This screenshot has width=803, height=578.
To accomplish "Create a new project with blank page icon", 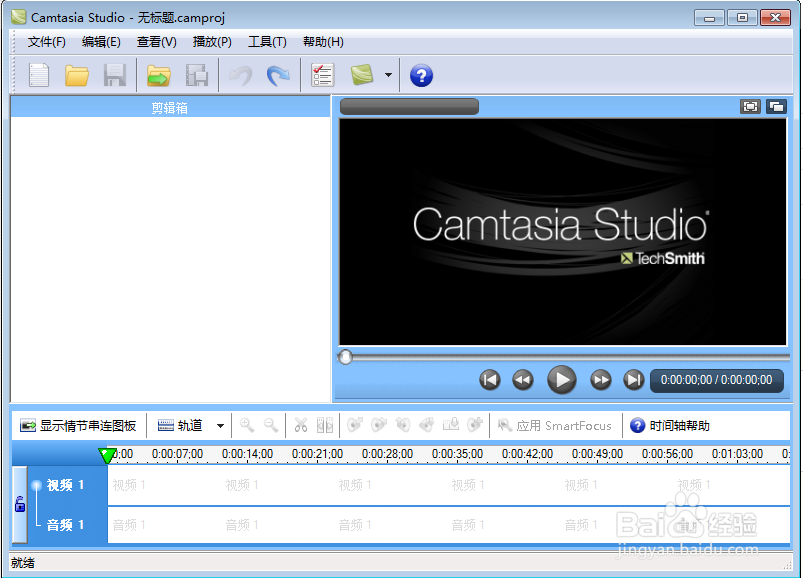I will click(39, 75).
